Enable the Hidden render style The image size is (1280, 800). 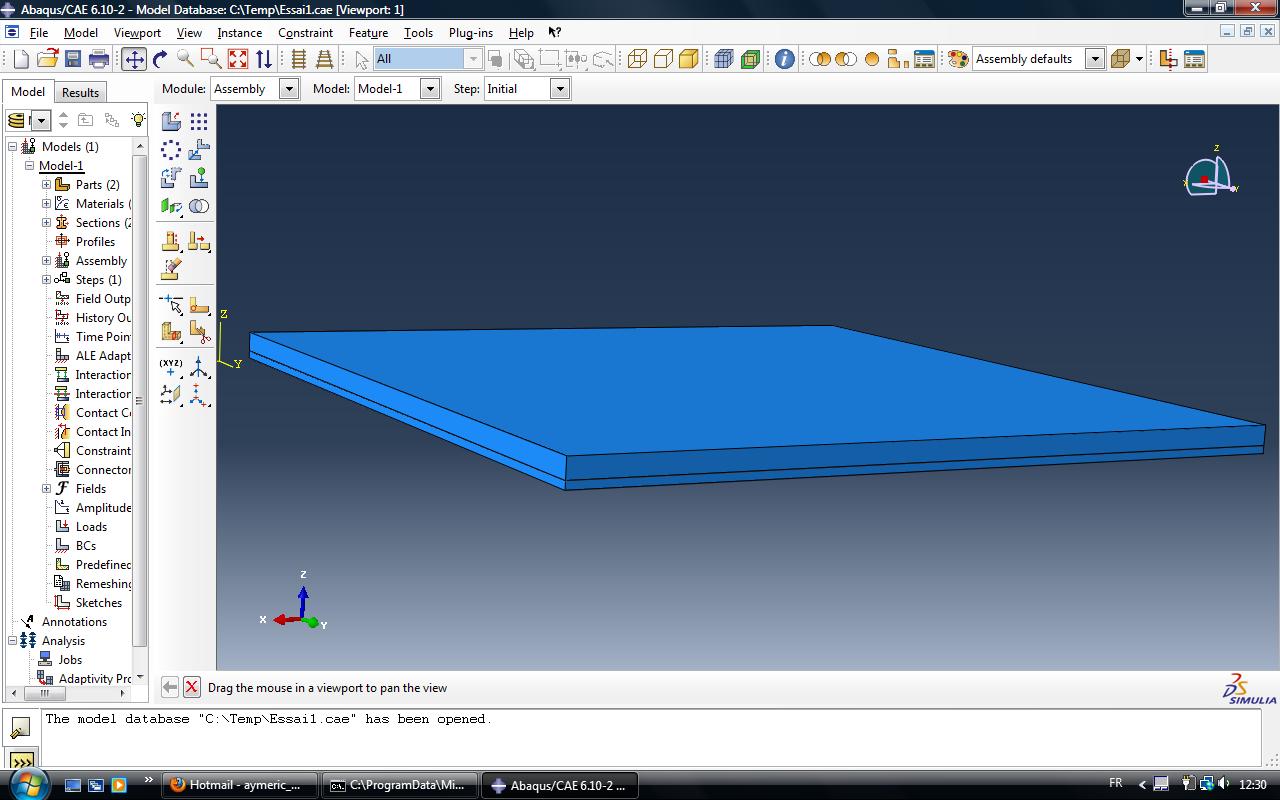(663, 59)
